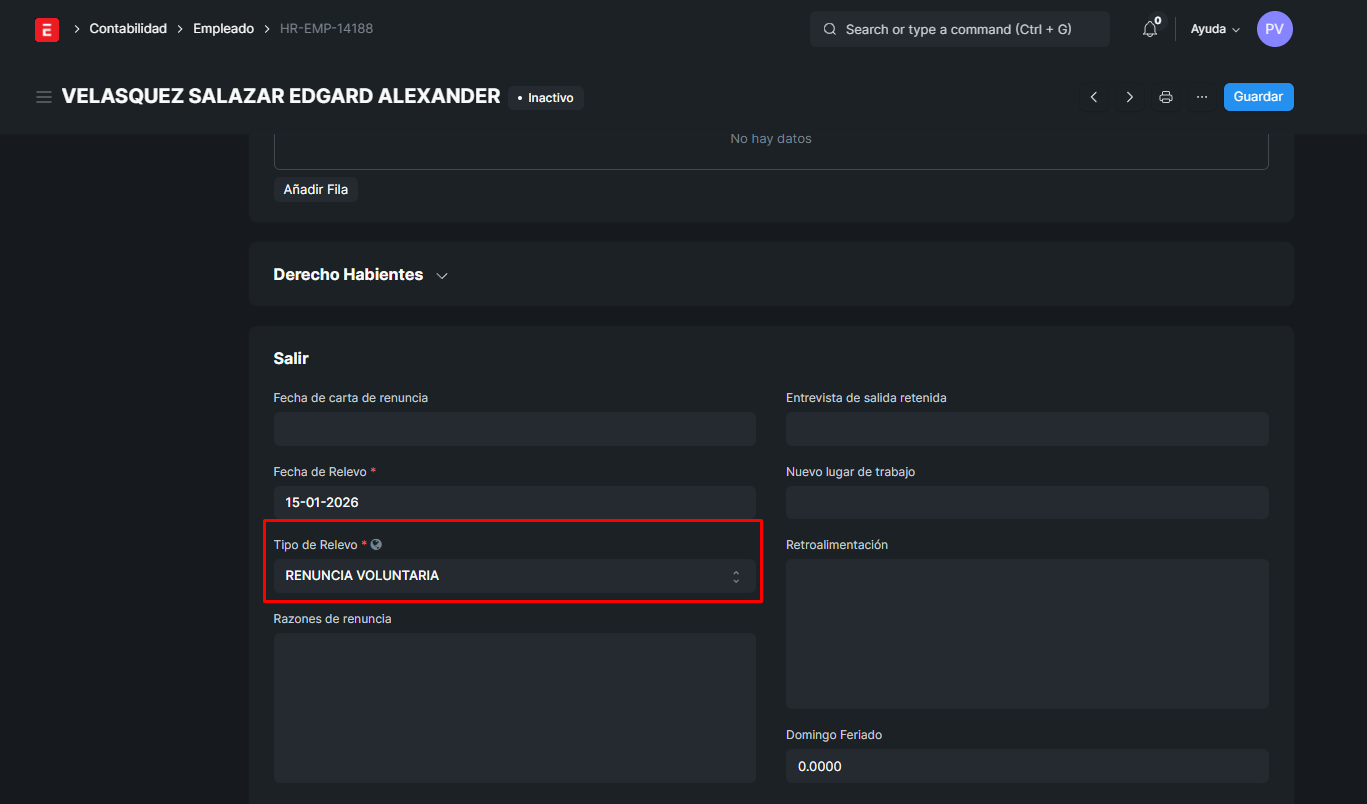Click globe icon beside Tipo de Relevo
Viewport: 1367px width, 804px height.
(377, 545)
